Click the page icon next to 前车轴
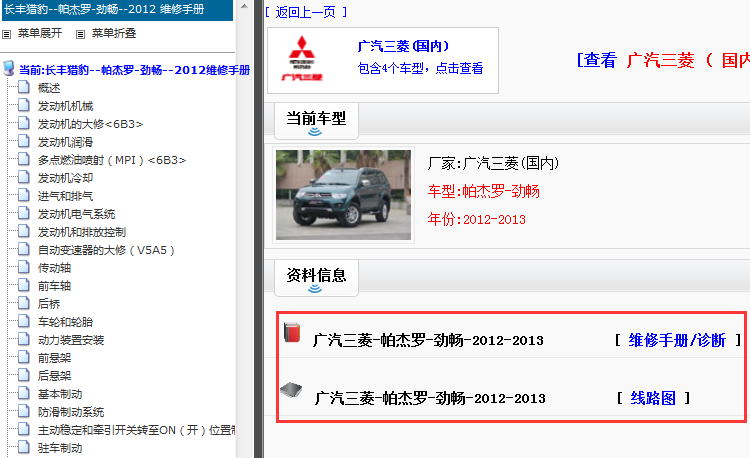 tap(24, 285)
